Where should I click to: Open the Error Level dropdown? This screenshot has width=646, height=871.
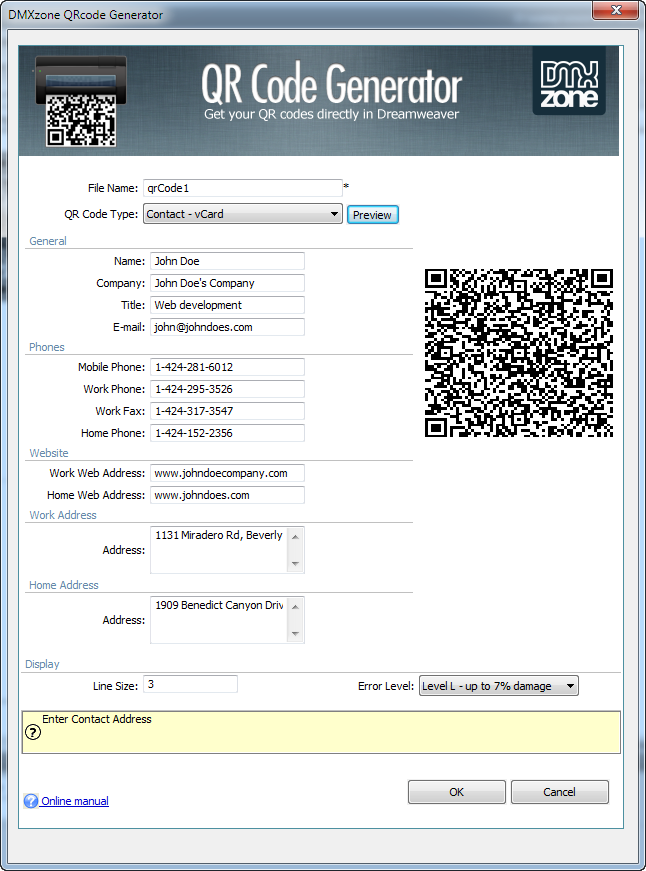pos(498,686)
